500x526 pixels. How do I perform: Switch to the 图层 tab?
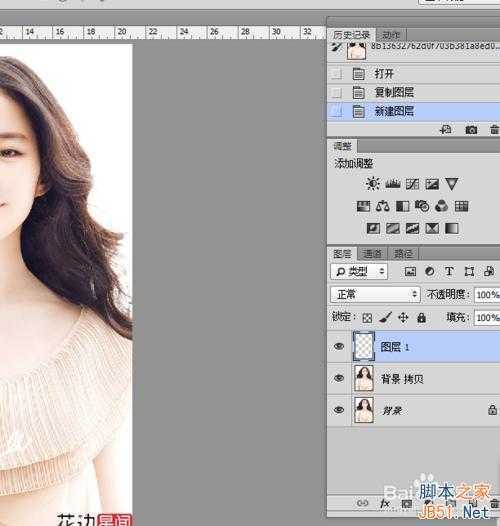tap(342, 254)
